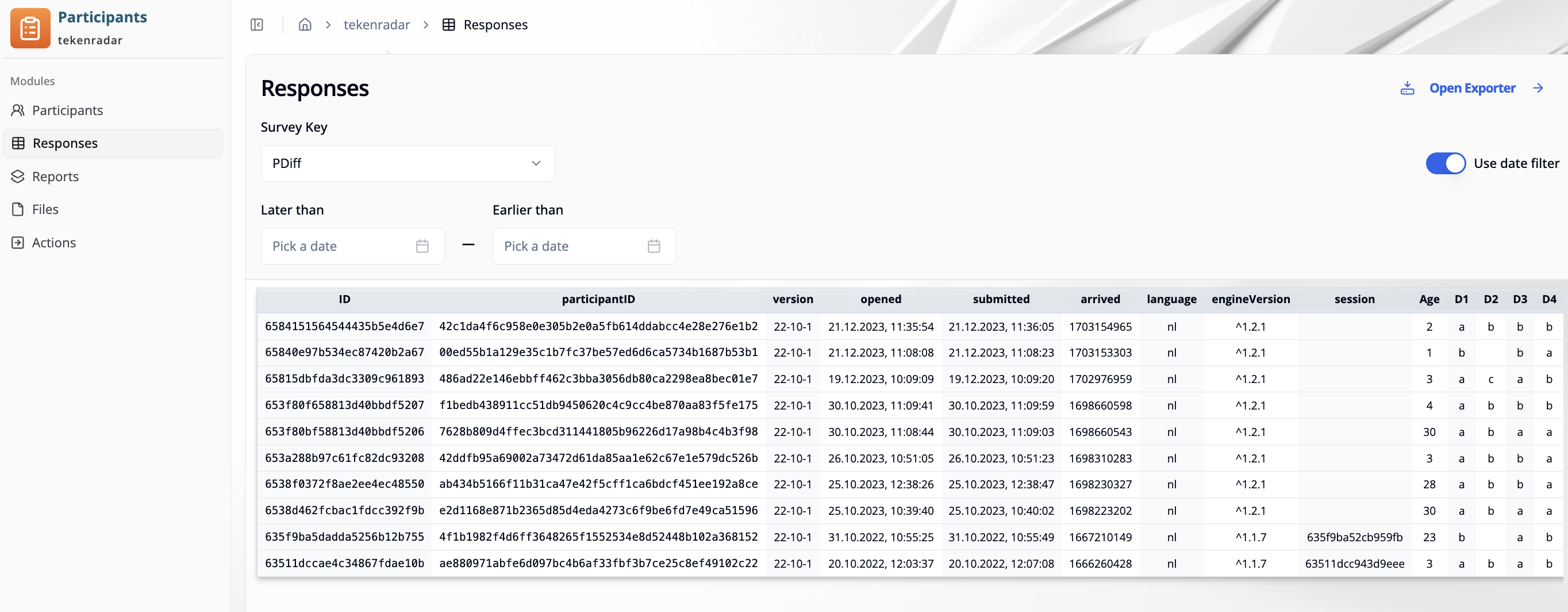Screen dimensions: 1568x612
Task: Click the download icon beside Open Exporter
Action: point(1406,89)
